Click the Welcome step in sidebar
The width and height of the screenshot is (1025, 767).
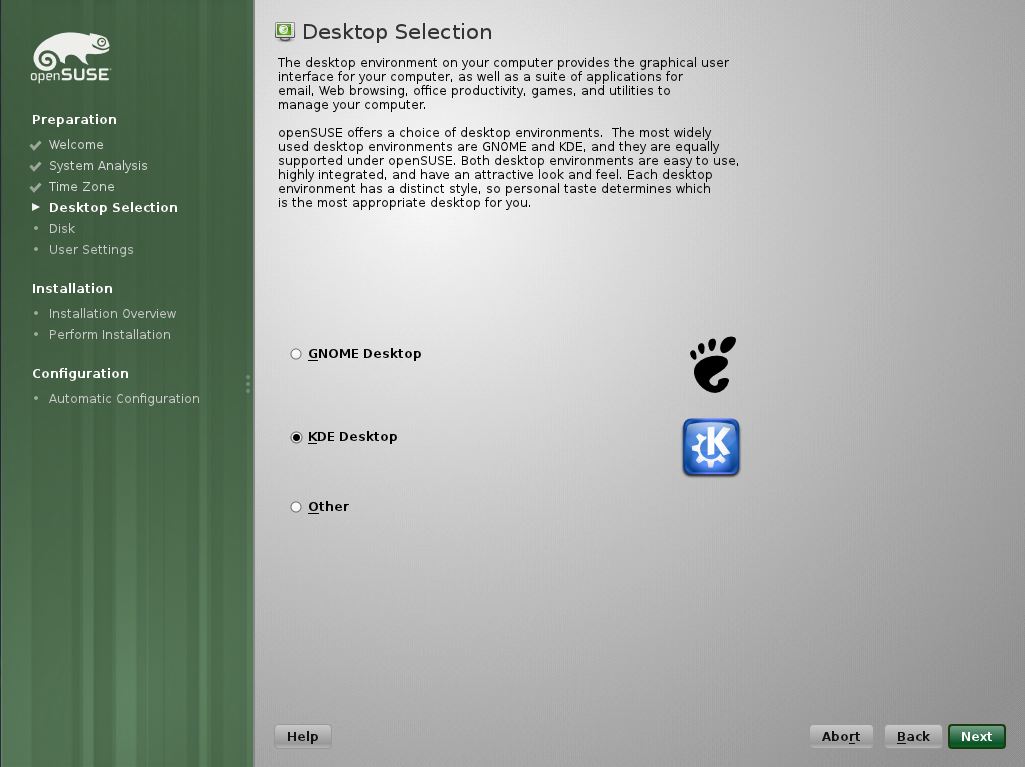click(76, 145)
